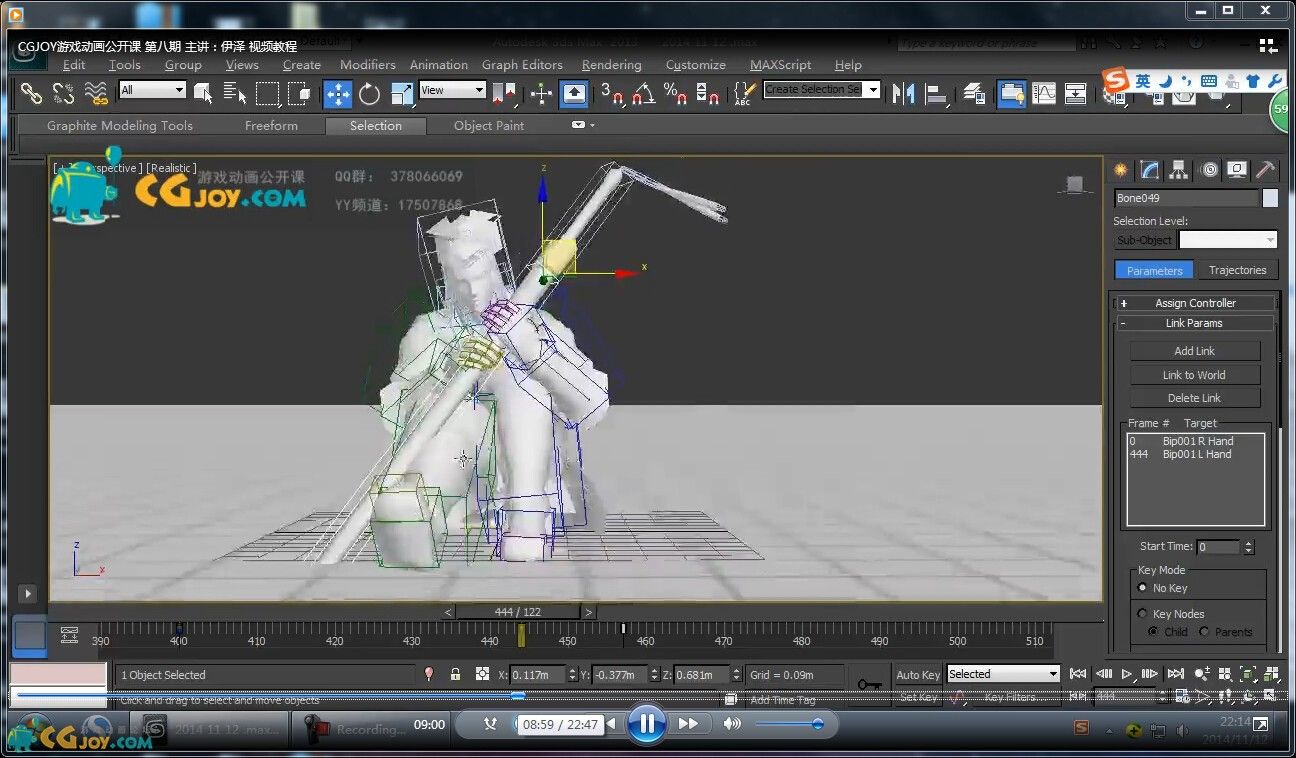The image size is (1296, 758).
Task: Open the All selection filter dropdown
Action: pos(152,90)
